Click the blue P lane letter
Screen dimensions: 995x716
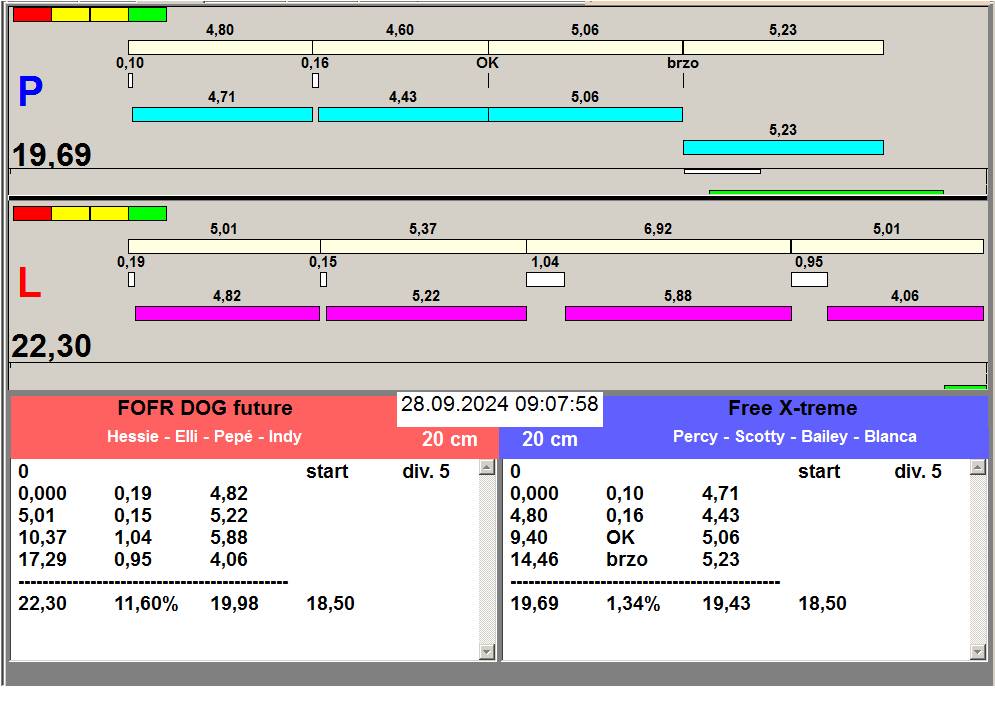[30, 91]
